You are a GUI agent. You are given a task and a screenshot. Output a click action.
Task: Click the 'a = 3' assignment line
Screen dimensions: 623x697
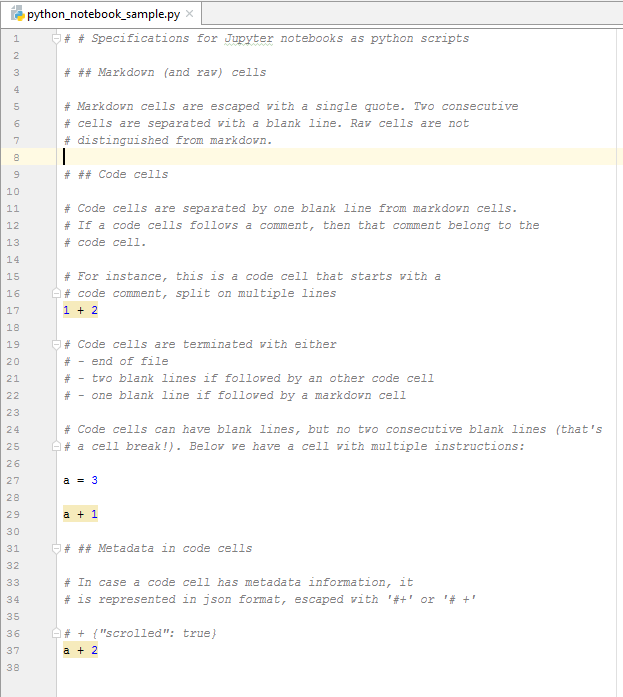coord(80,480)
